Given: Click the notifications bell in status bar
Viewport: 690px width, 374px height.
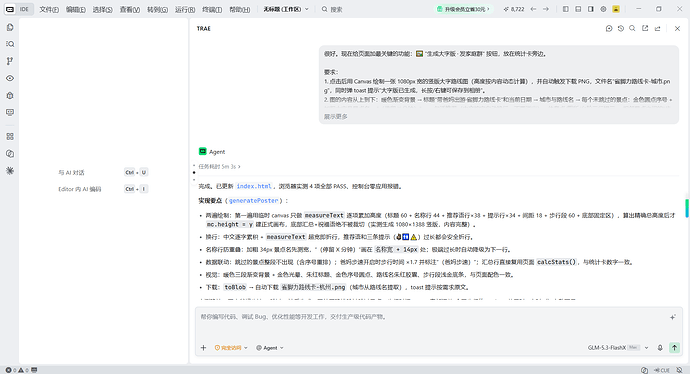Looking at the screenshot, I should (679, 370).
